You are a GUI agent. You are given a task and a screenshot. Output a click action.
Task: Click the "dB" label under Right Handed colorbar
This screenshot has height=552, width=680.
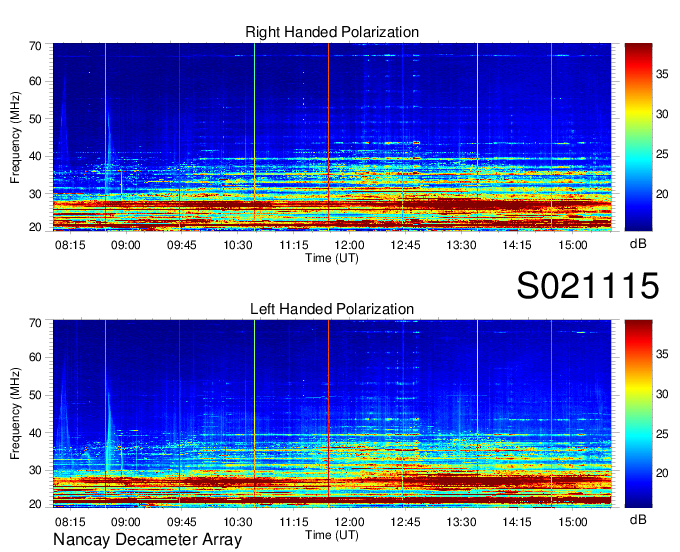[x=638, y=244]
